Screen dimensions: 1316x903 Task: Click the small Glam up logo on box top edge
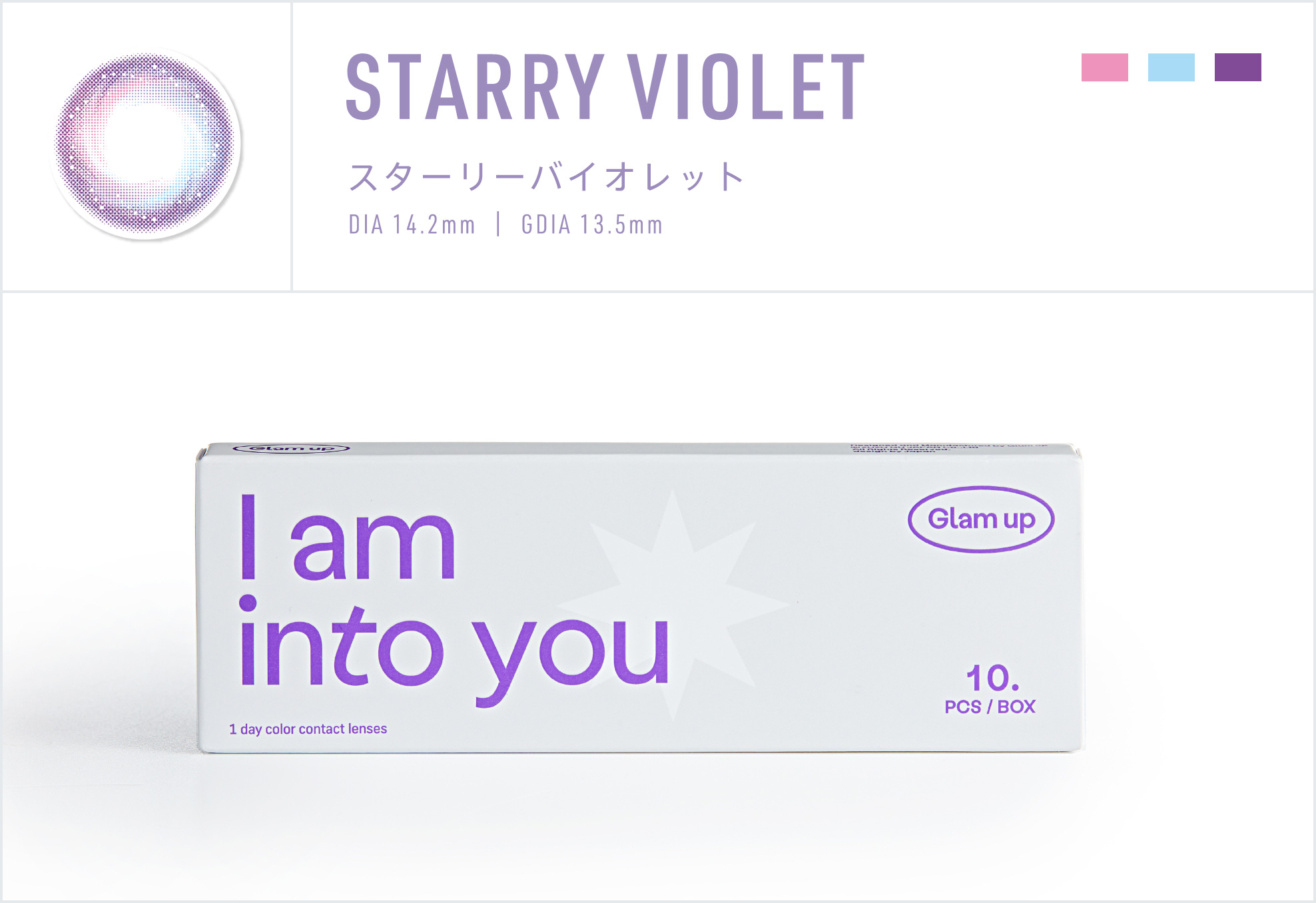click(x=291, y=448)
